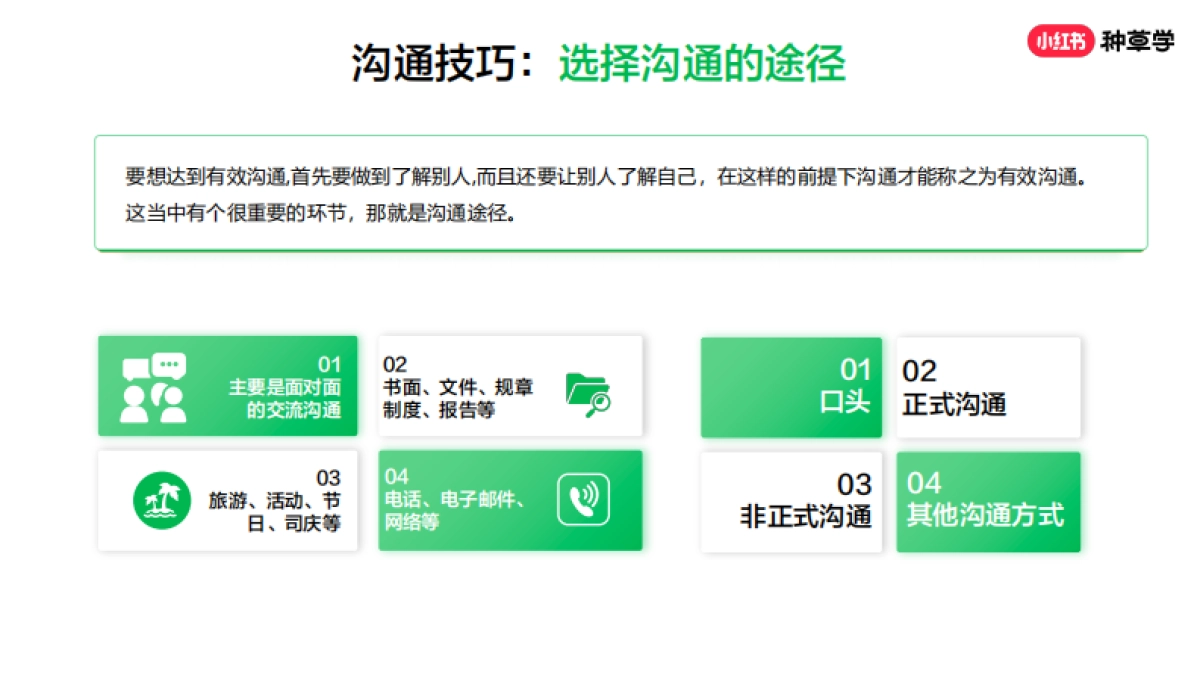Image resolution: width=1200 pixels, height=675 pixels.
Task: Open the 03 非正式沟通 card
Action: coord(791,500)
